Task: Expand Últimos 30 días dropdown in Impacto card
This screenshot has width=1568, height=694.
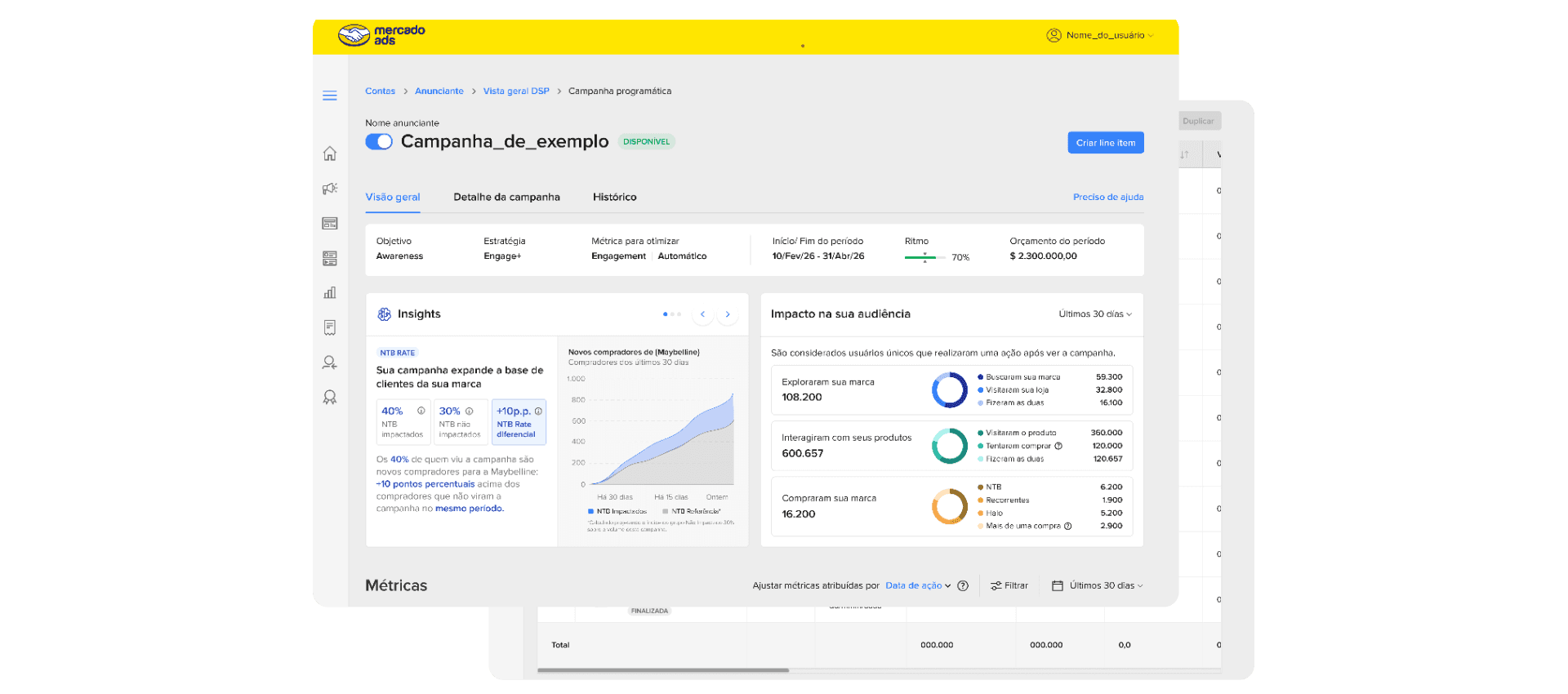Action: tap(1095, 314)
